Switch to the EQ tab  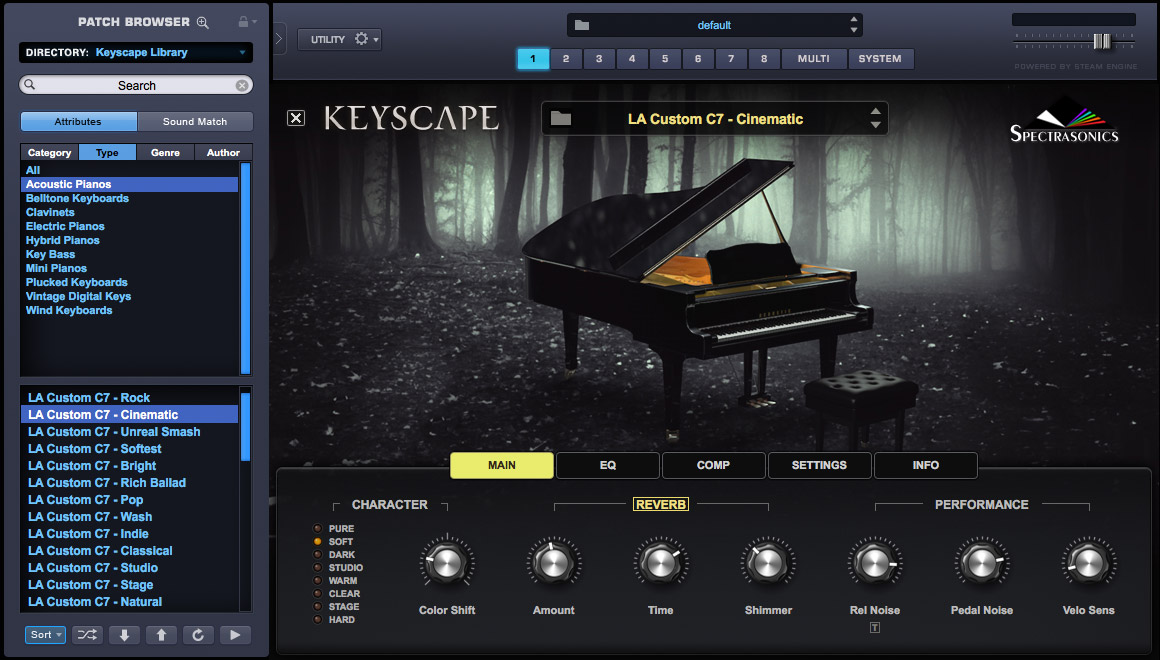607,465
